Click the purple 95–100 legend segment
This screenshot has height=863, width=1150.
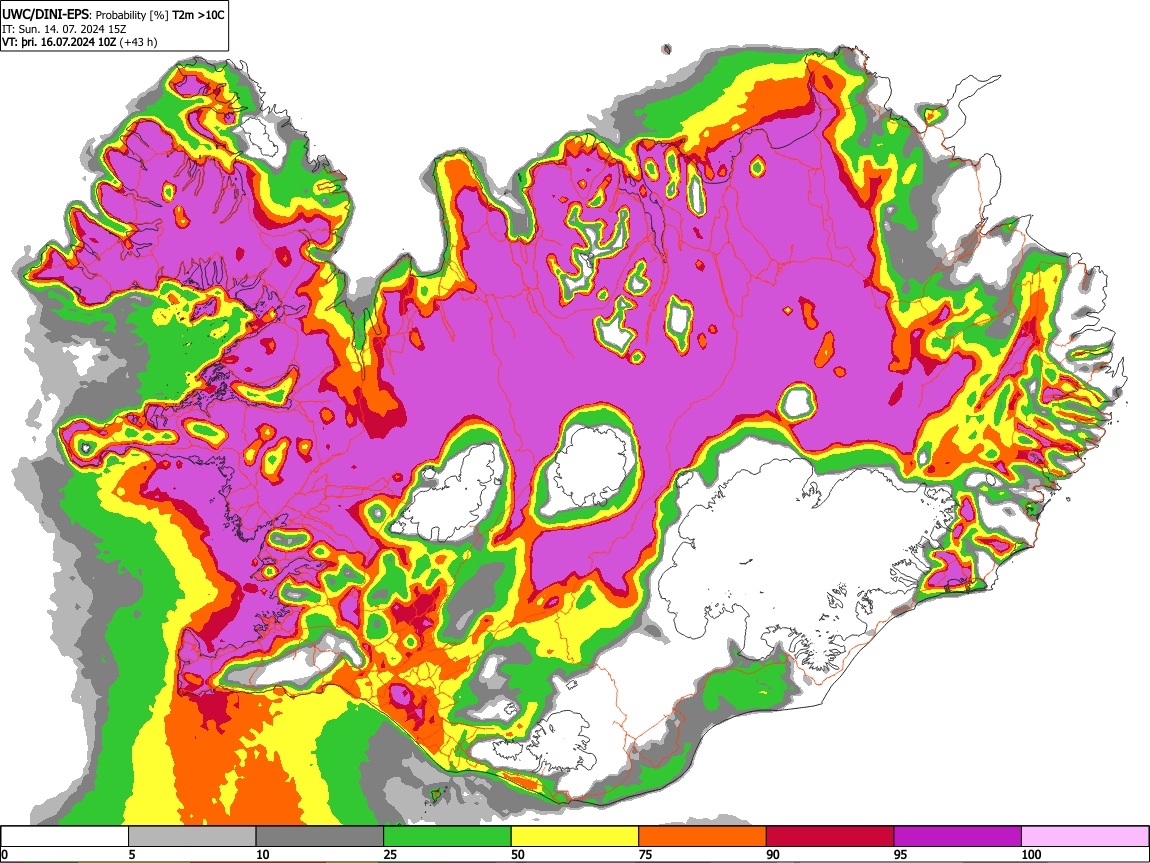958,837
